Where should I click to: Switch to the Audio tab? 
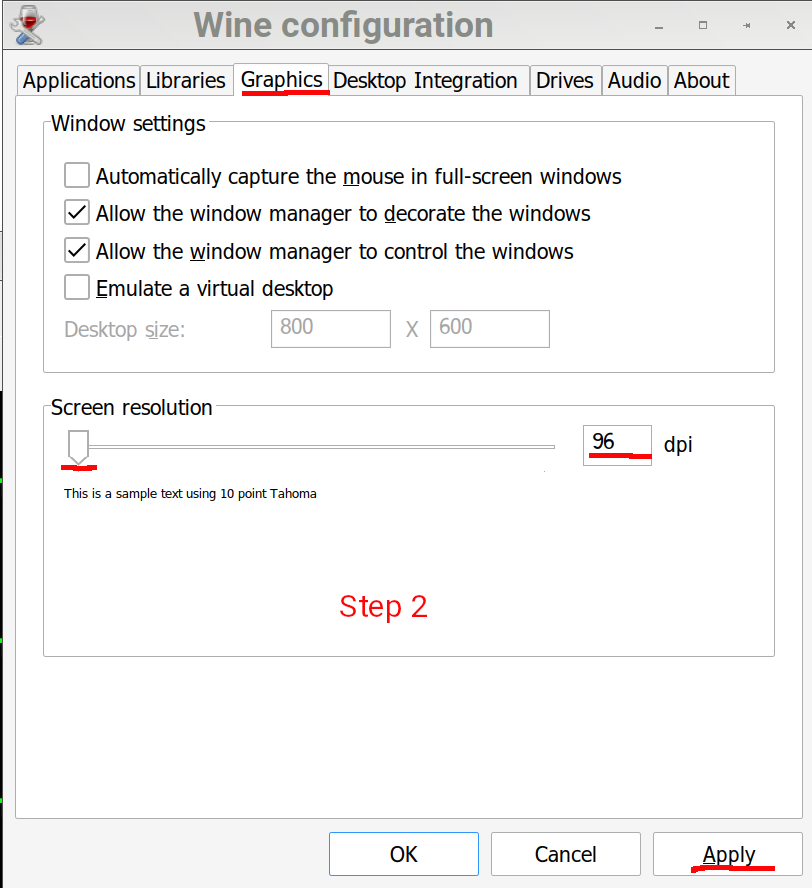(634, 80)
